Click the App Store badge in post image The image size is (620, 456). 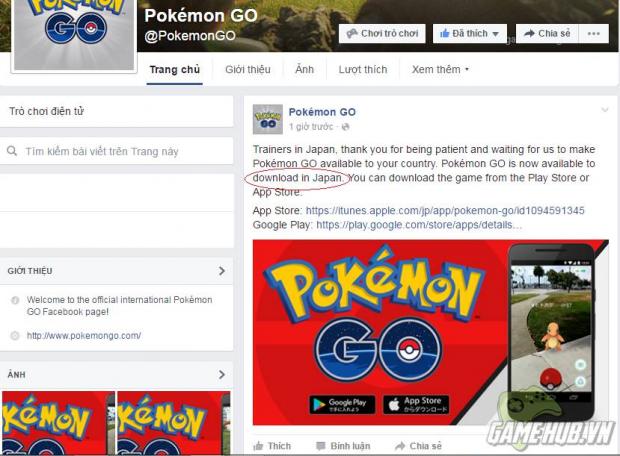pyautogui.click(x=416, y=405)
